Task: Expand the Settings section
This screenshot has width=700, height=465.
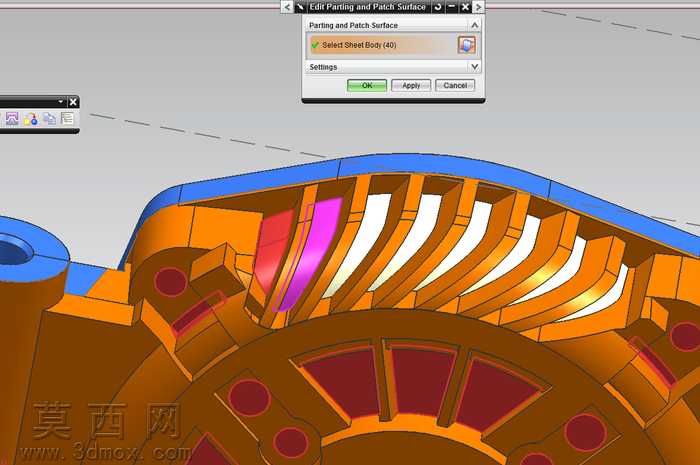Action: (x=475, y=67)
